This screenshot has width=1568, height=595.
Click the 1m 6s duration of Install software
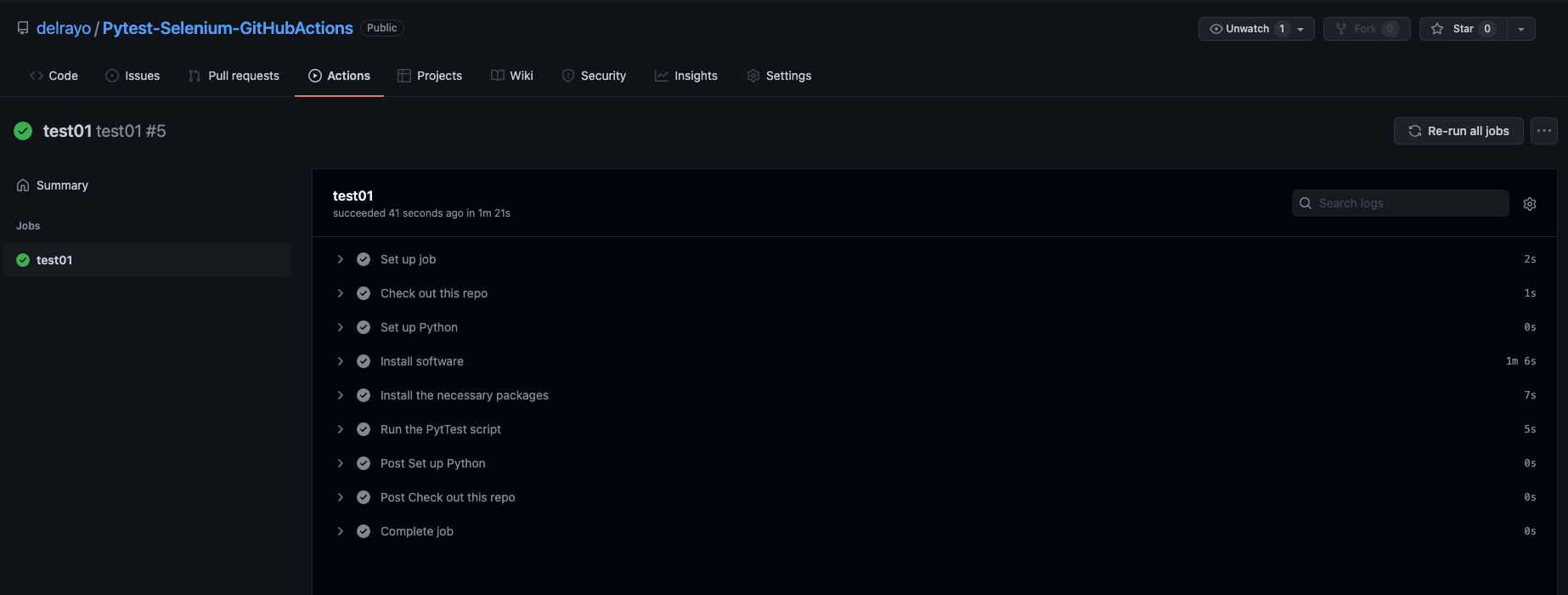click(x=1520, y=361)
